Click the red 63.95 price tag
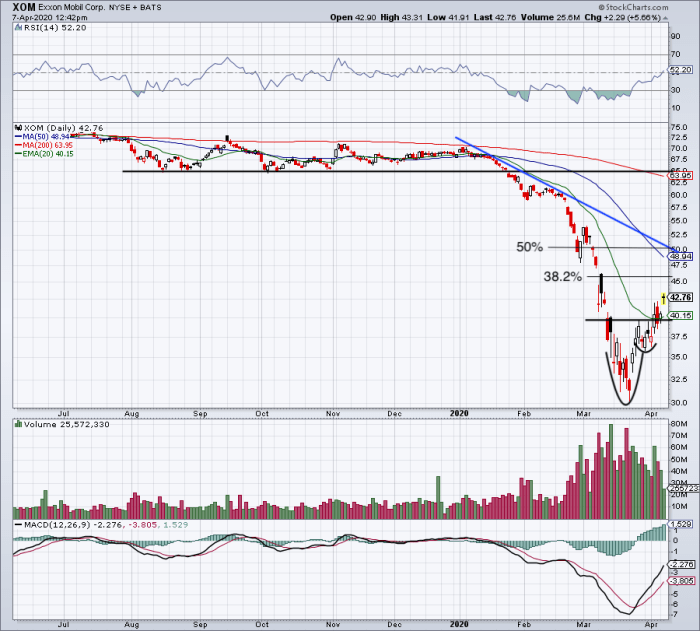 tap(680, 176)
